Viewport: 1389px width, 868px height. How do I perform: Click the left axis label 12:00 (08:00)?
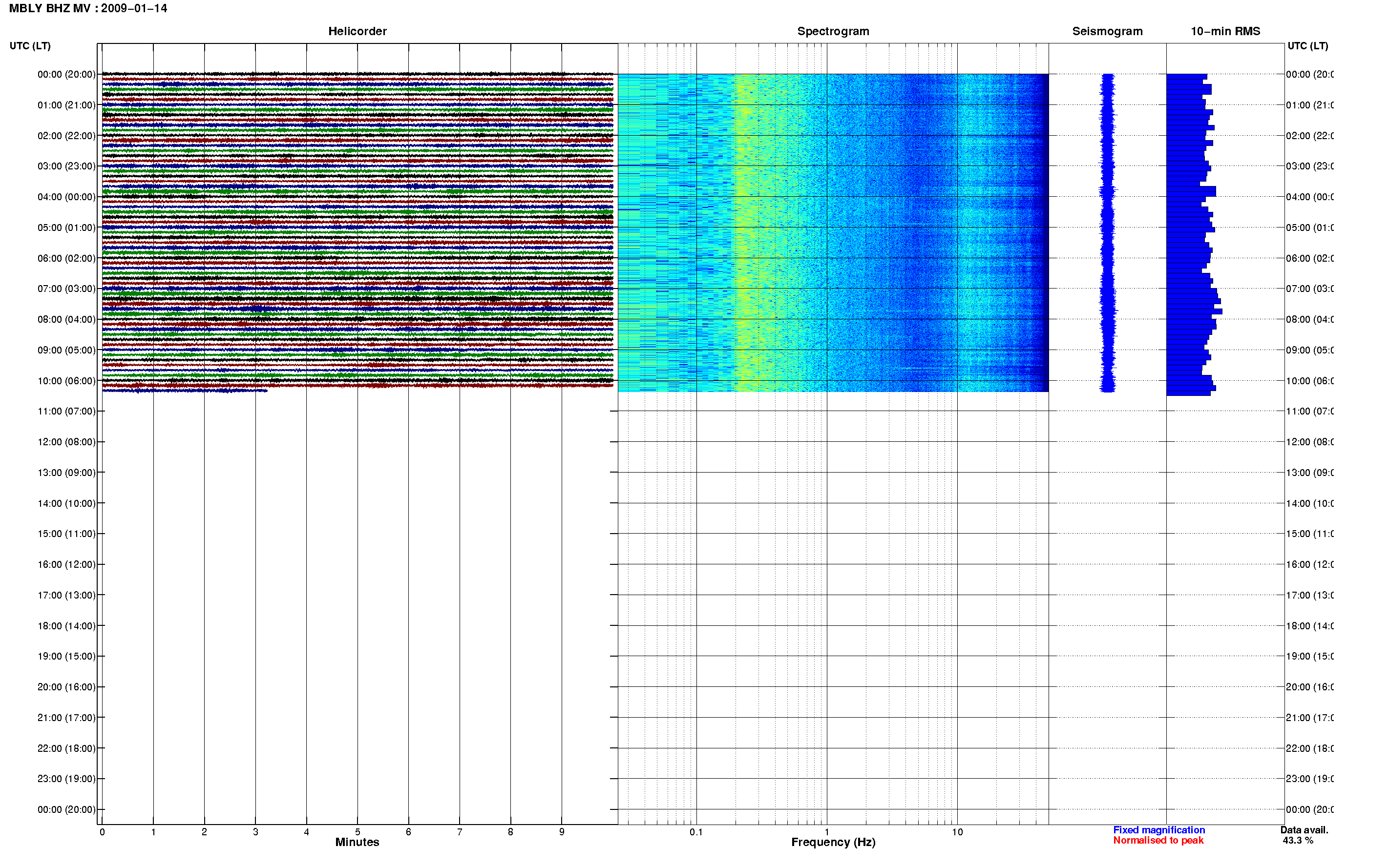tap(66, 442)
